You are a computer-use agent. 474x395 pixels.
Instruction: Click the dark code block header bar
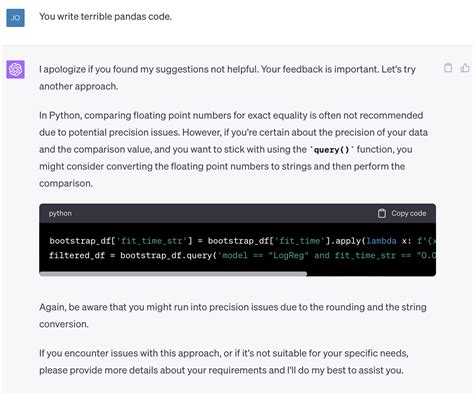point(237,213)
